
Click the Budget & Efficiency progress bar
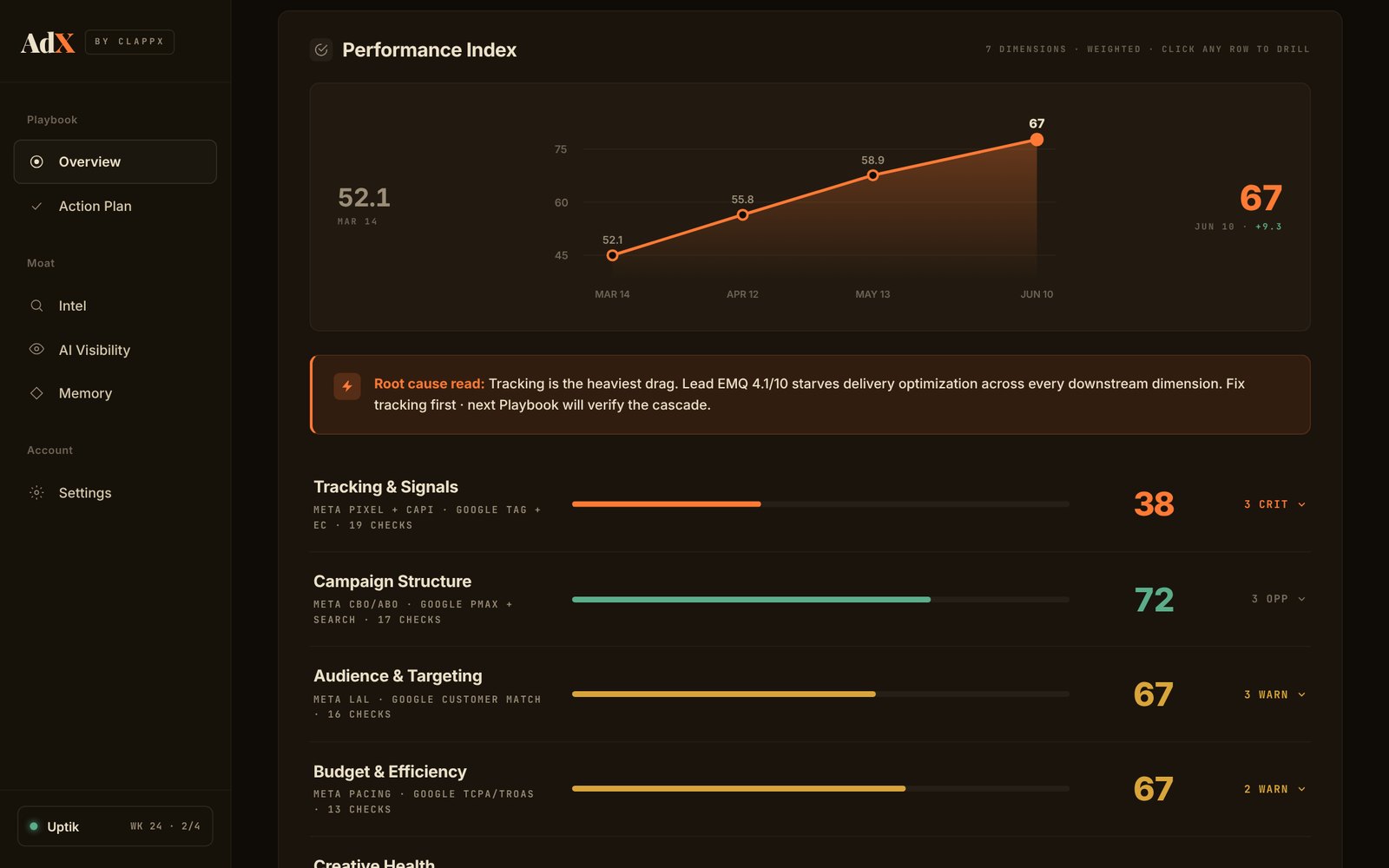click(739, 789)
